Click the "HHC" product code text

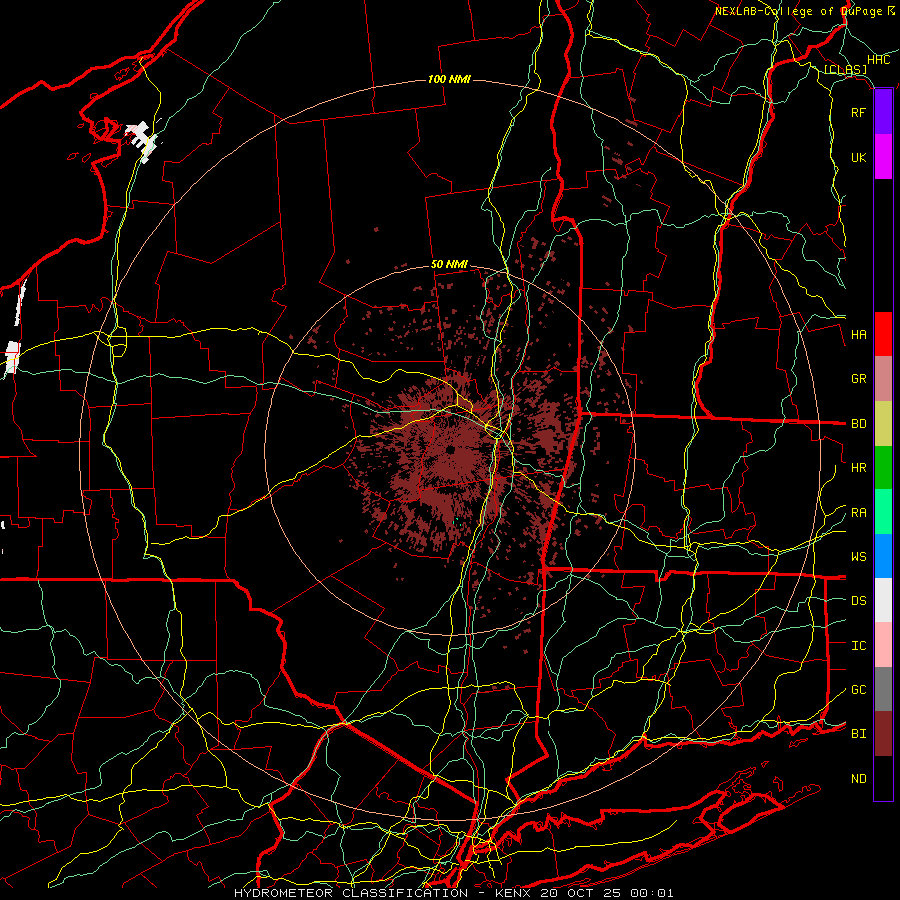coord(878,60)
